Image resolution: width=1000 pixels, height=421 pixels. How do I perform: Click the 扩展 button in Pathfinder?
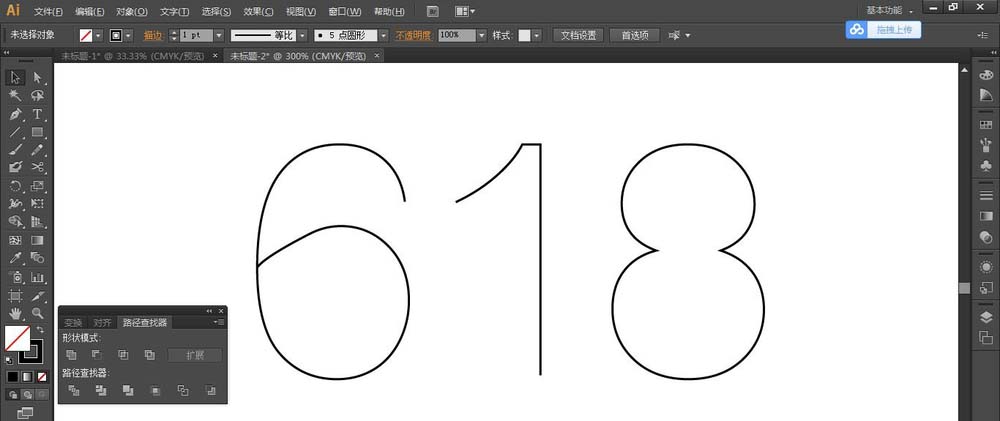pos(195,355)
